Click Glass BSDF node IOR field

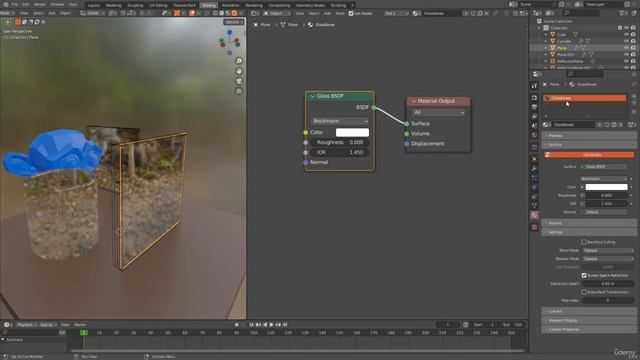click(x=340, y=152)
